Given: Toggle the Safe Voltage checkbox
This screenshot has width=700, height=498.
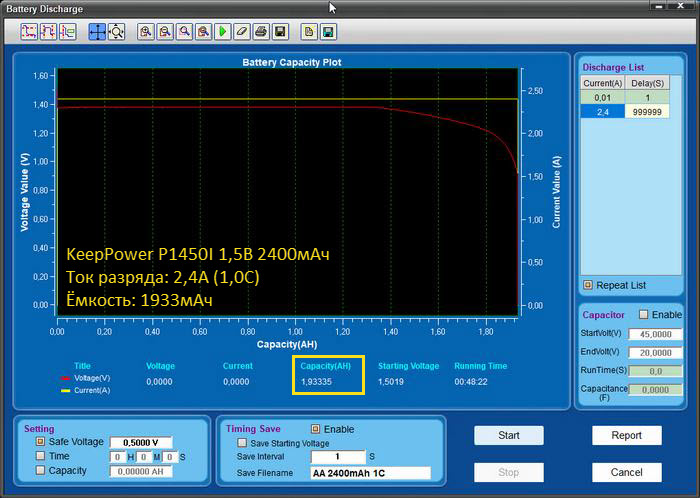Looking at the screenshot, I should [x=41, y=441].
